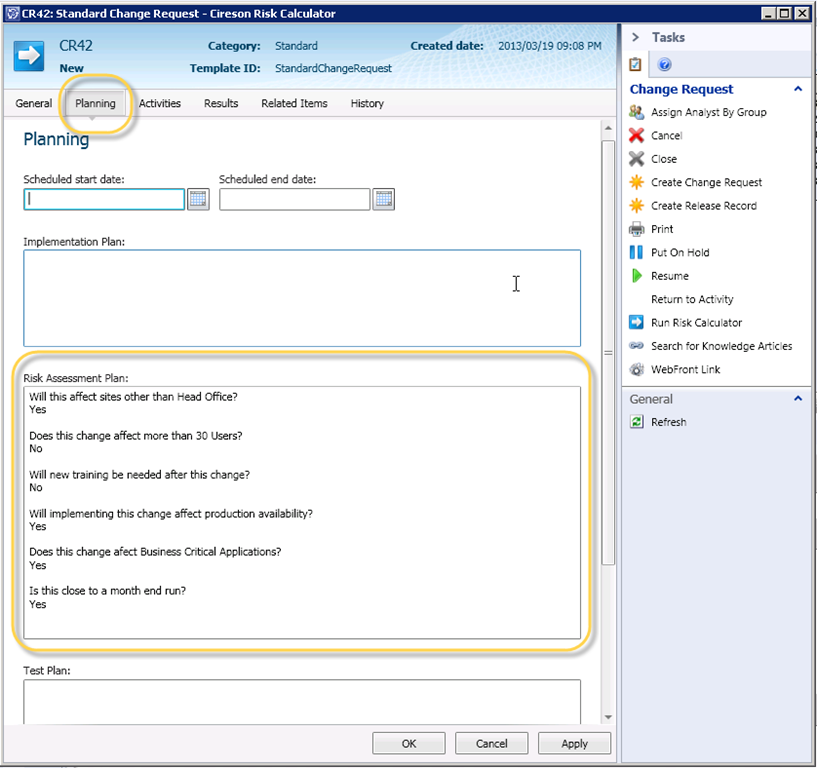This screenshot has height=768, width=817.
Task: Collapse the Change Request task section
Action: tap(798, 89)
